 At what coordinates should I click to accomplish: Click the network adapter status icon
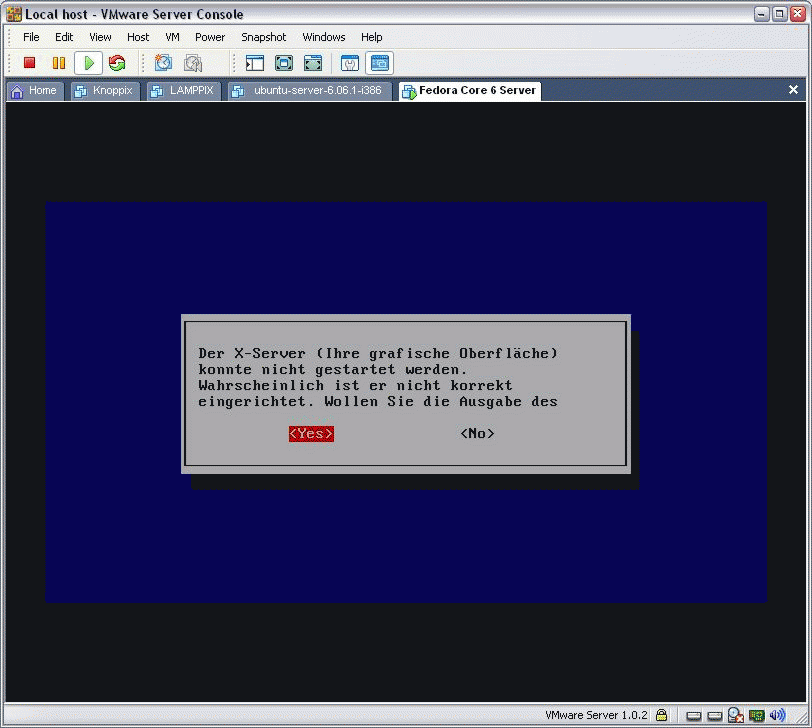tap(757, 716)
